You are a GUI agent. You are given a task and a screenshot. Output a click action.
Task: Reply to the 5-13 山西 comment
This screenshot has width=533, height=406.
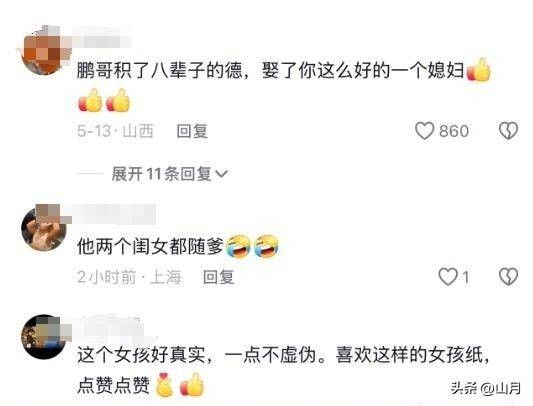(x=192, y=131)
